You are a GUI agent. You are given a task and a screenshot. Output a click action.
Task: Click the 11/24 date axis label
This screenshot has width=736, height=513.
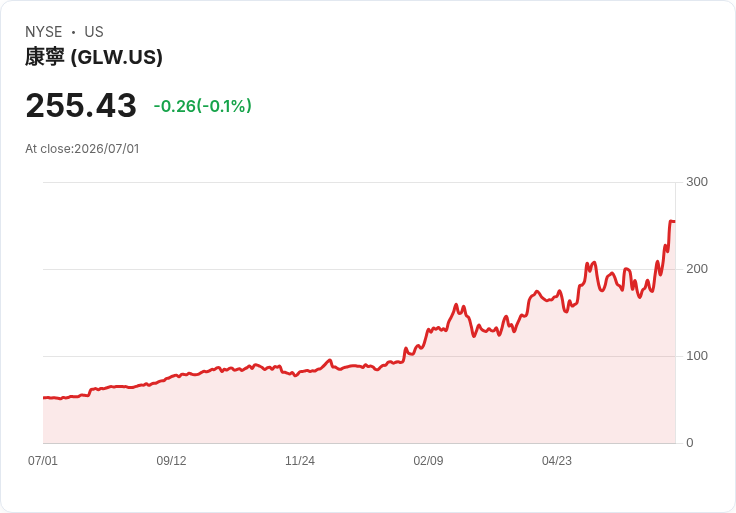300,461
